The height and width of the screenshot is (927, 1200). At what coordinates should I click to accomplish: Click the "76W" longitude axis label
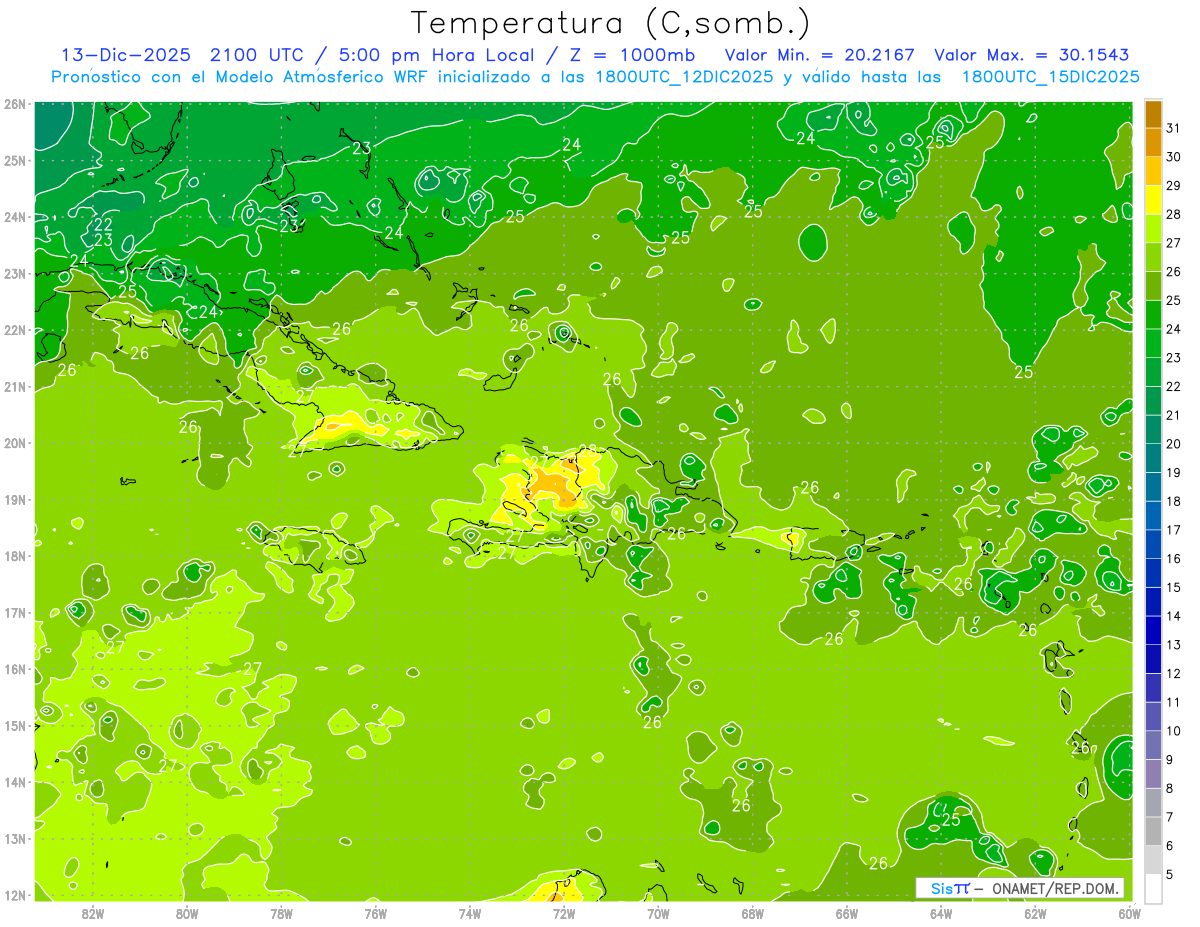[x=375, y=913]
